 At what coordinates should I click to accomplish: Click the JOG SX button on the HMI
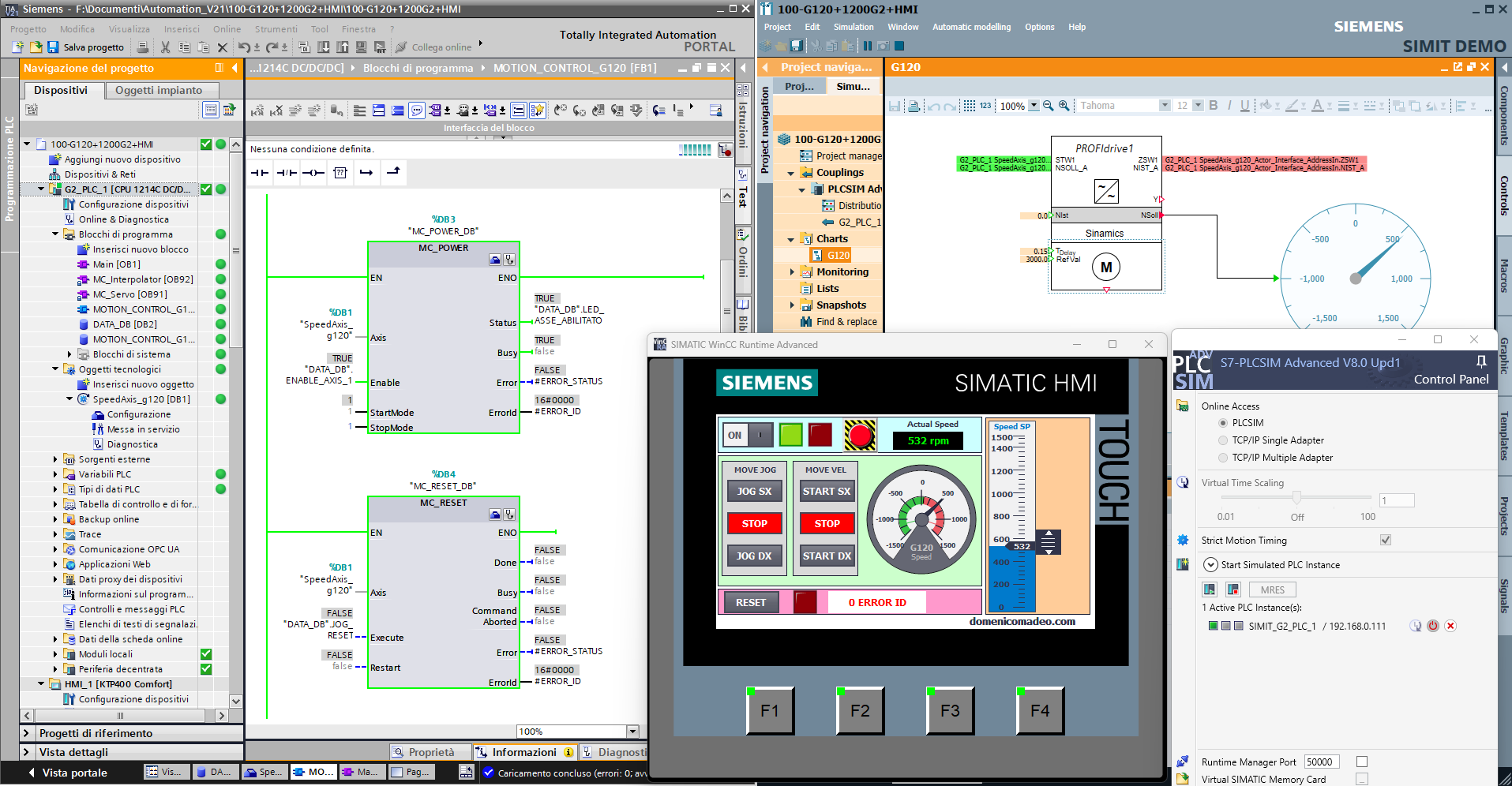click(754, 491)
